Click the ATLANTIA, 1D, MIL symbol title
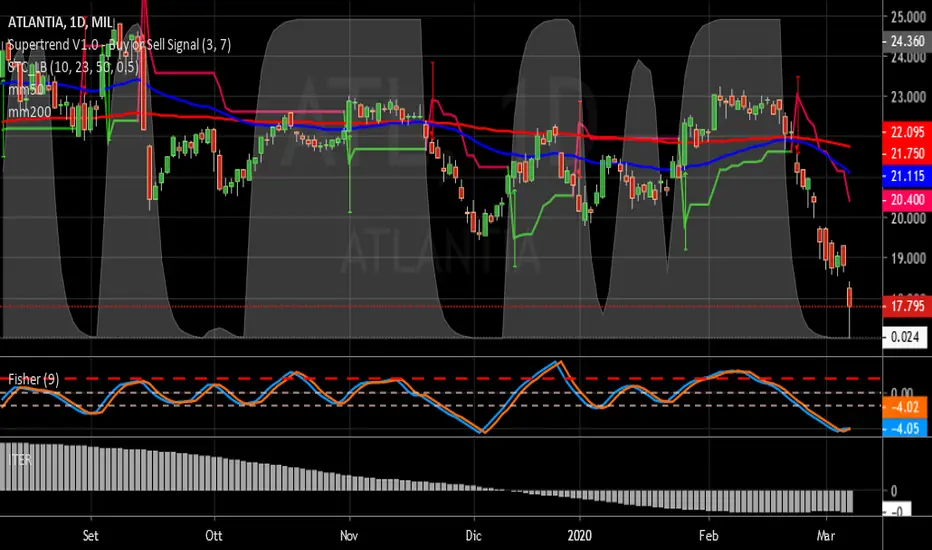932x550 pixels. 60,23
